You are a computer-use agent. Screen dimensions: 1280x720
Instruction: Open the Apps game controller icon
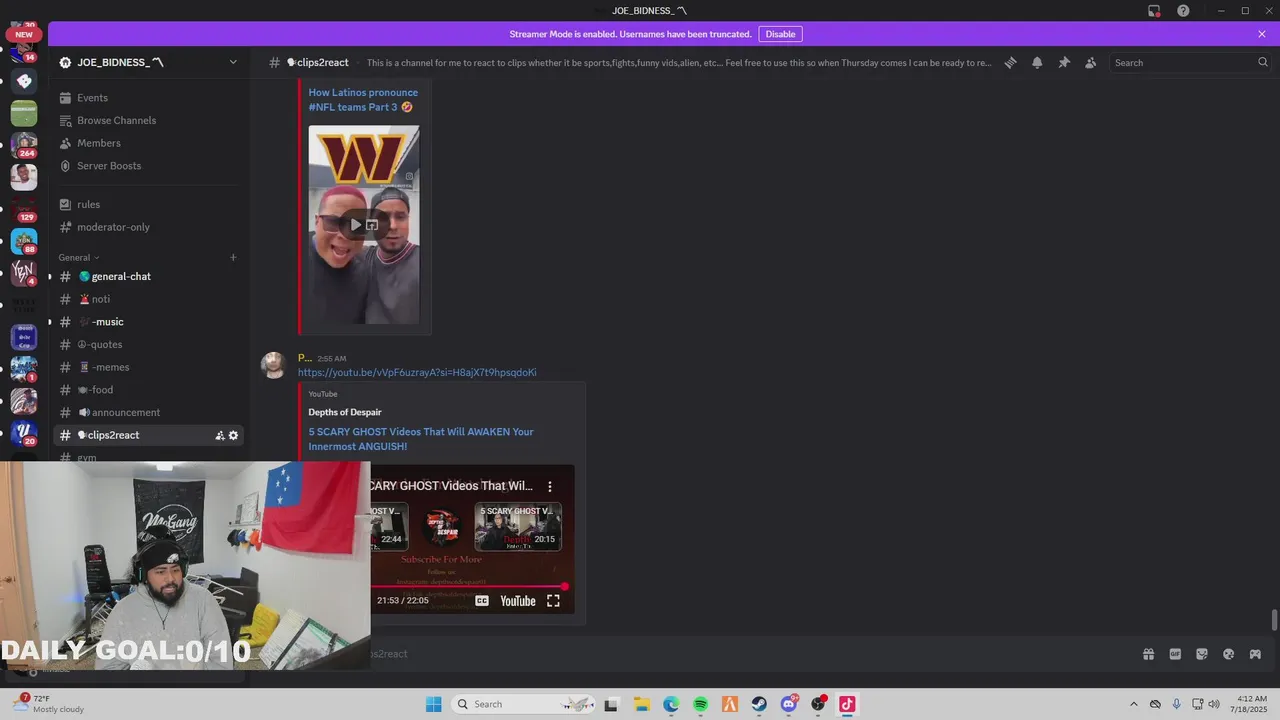pos(1255,654)
